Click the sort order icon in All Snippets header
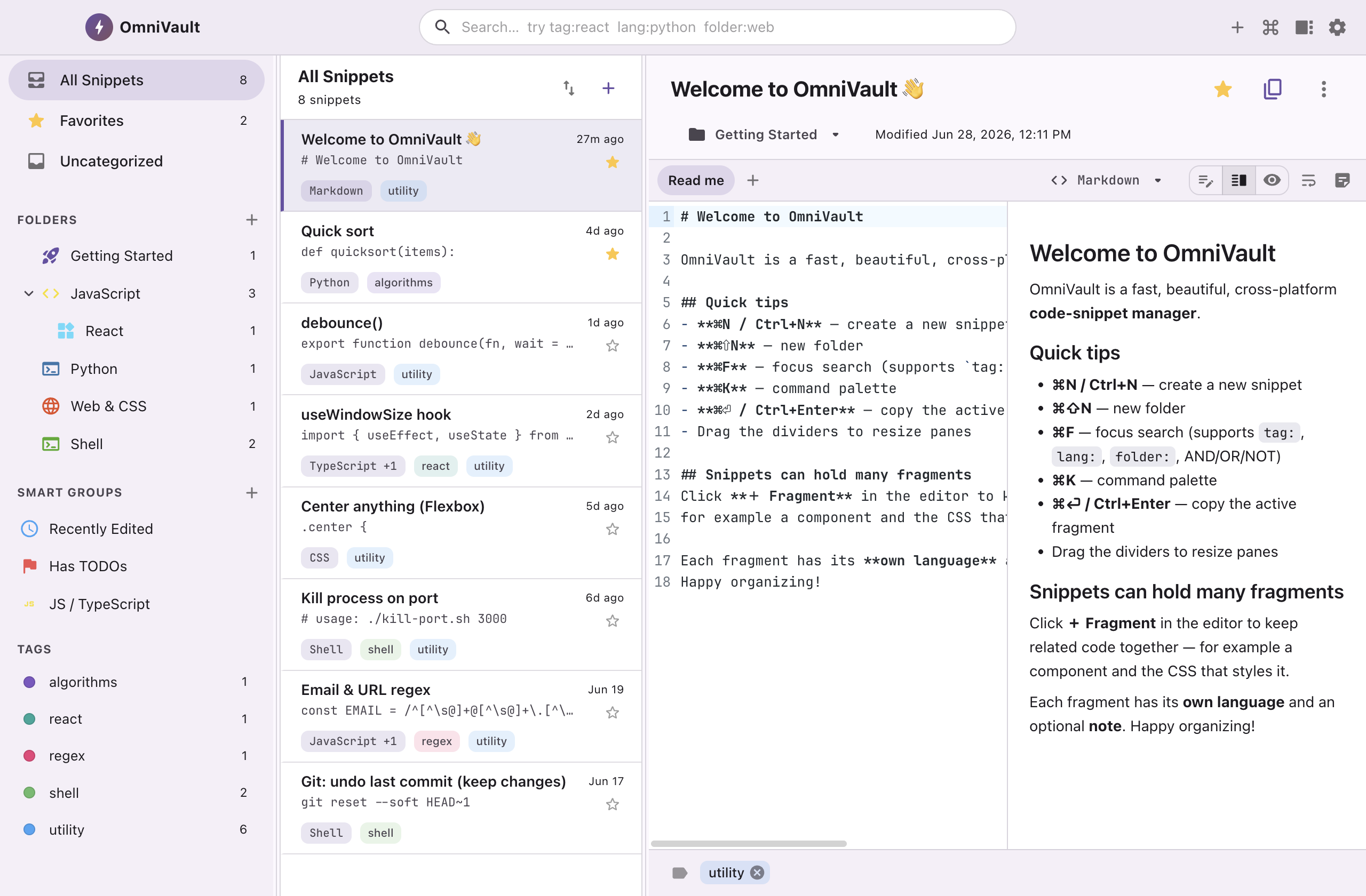 tap(569, 88)
